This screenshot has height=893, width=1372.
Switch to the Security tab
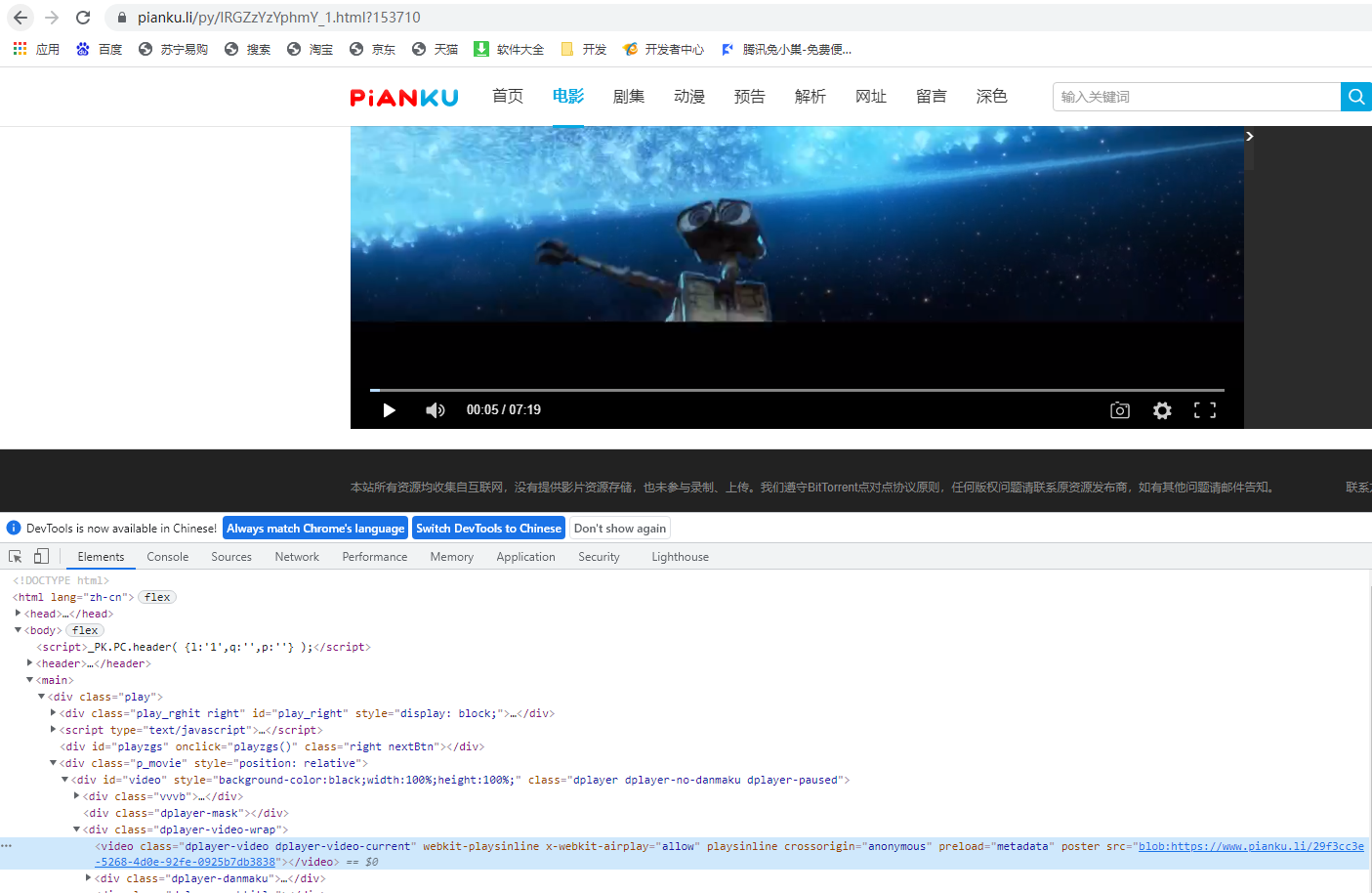click(x=599, y=557)
